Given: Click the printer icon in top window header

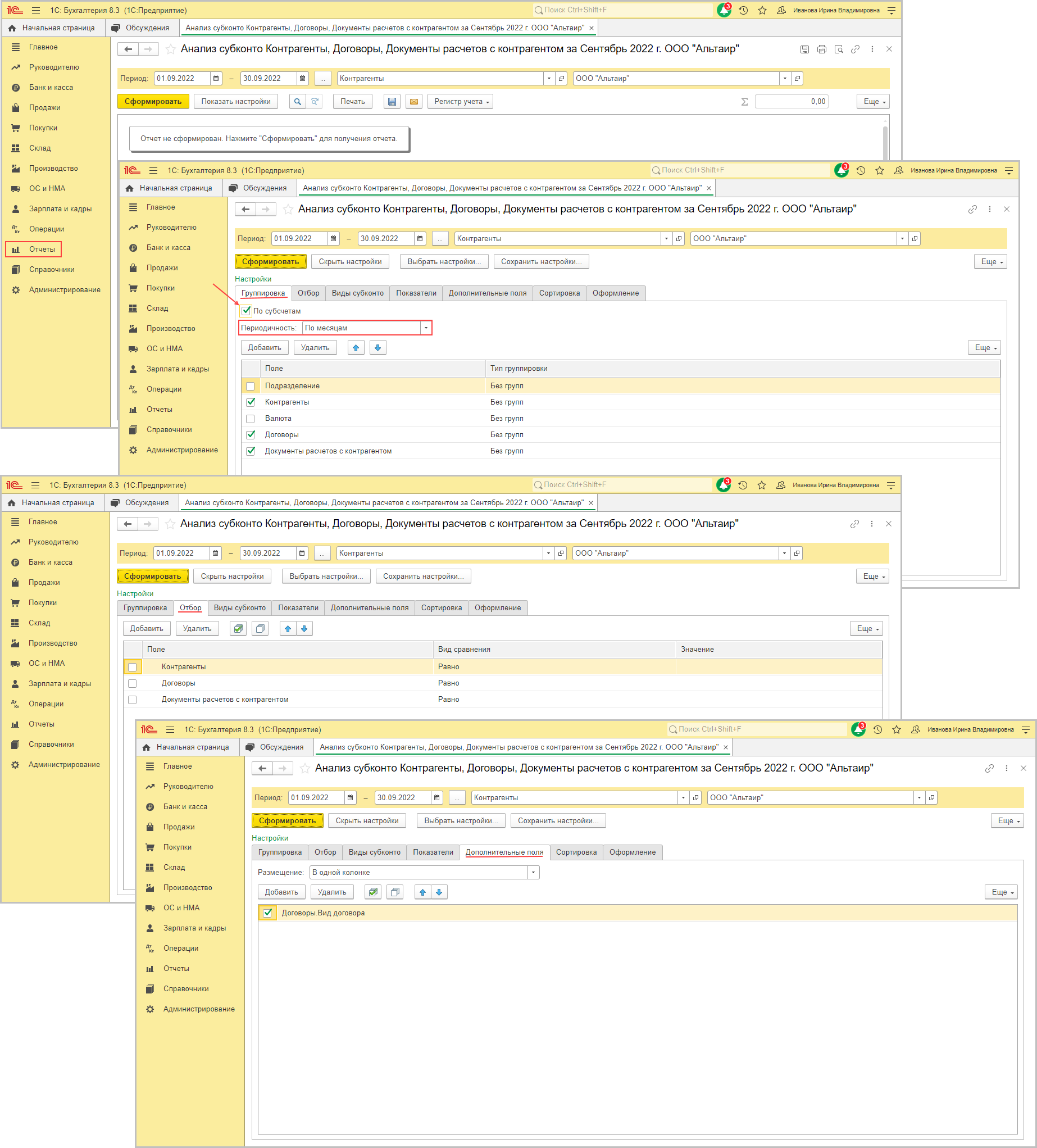Looking at the screenshot, I should click(821, 49).
